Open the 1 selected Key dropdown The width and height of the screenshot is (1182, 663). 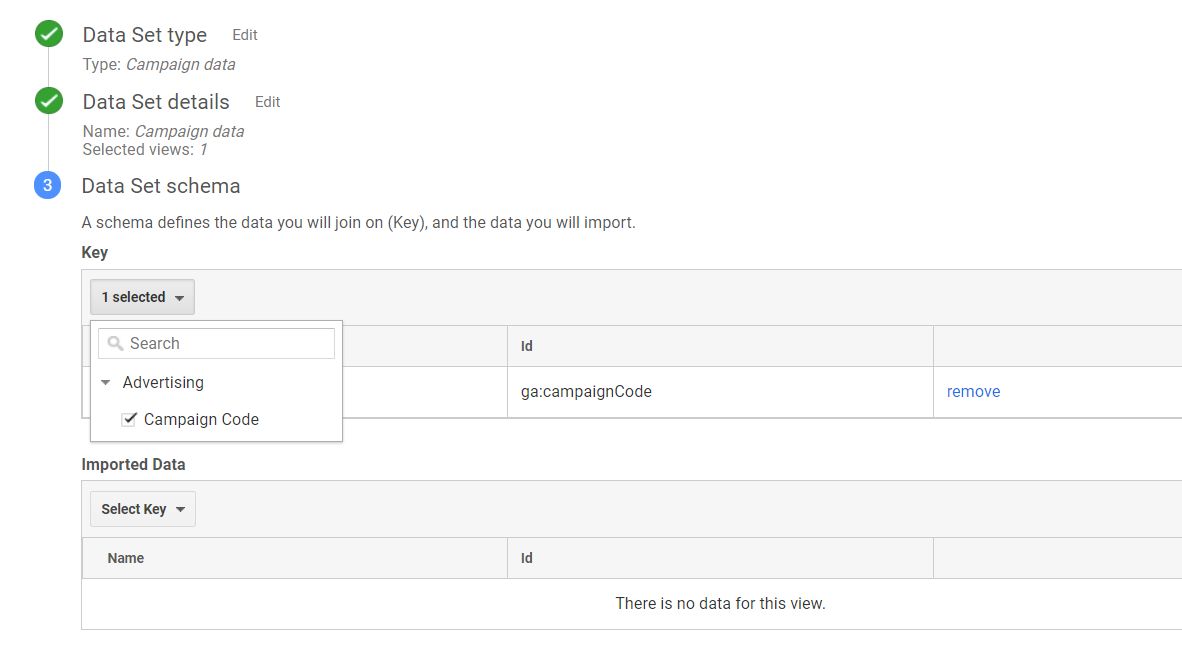142,296
